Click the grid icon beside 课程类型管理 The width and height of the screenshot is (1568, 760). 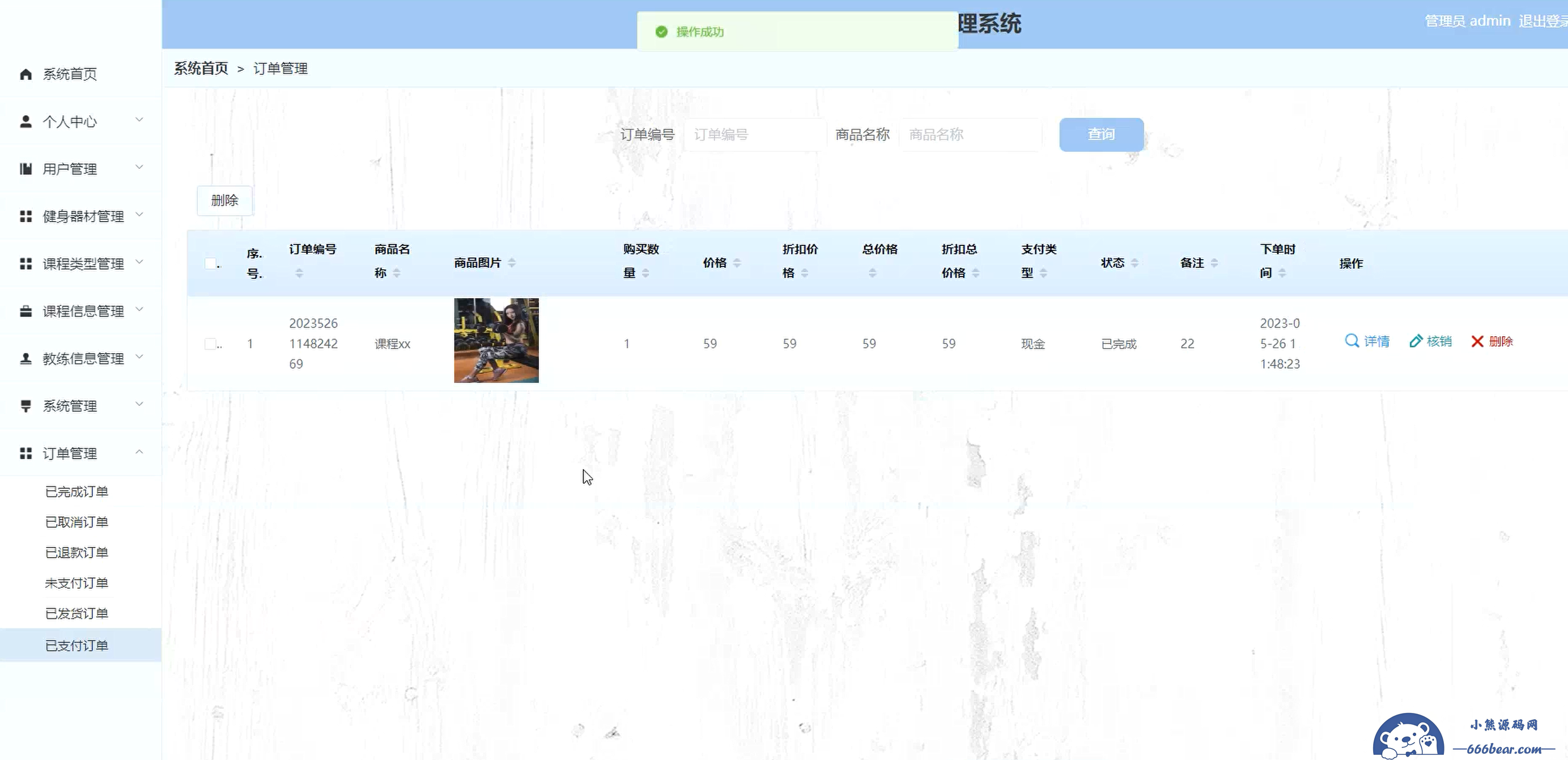coord(26,264)
